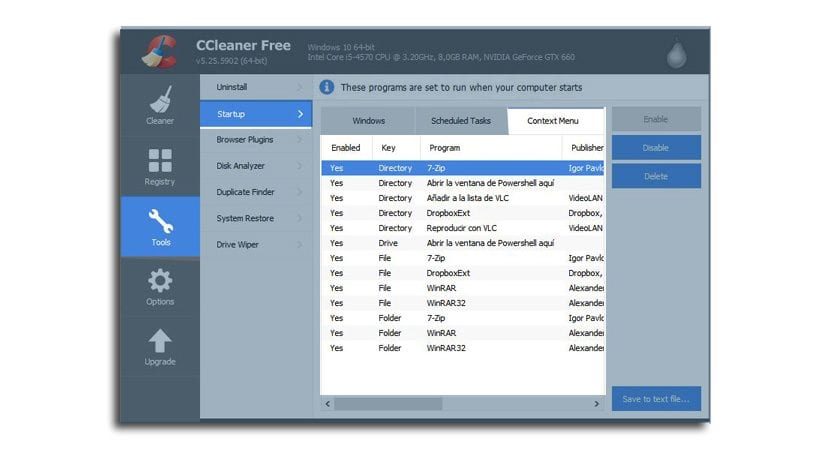Open Duplicate Finder tool

click(x=256, y=192)
